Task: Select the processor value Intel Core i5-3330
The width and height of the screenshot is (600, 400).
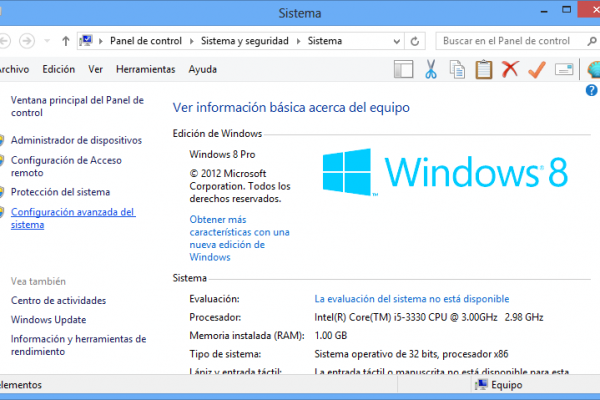Action: point(429,317)
